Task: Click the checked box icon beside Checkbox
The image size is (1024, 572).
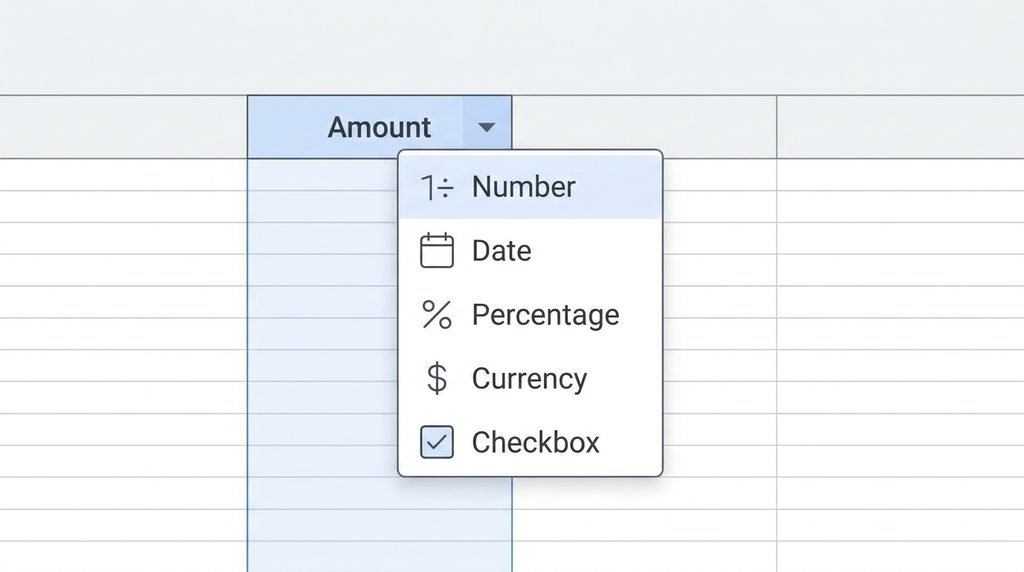Action: click(436, 442)
